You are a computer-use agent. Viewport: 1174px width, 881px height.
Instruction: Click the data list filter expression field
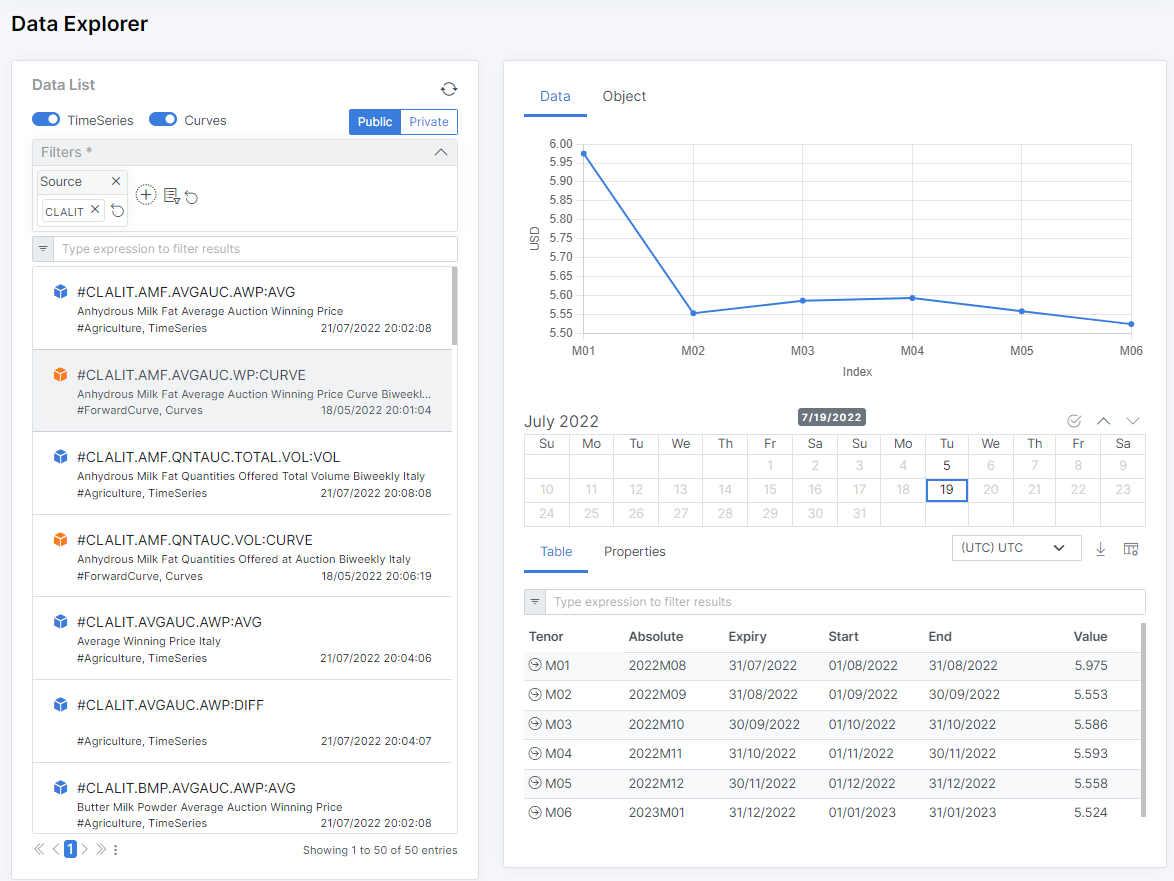pyautogui.click(x=256, y=249)
